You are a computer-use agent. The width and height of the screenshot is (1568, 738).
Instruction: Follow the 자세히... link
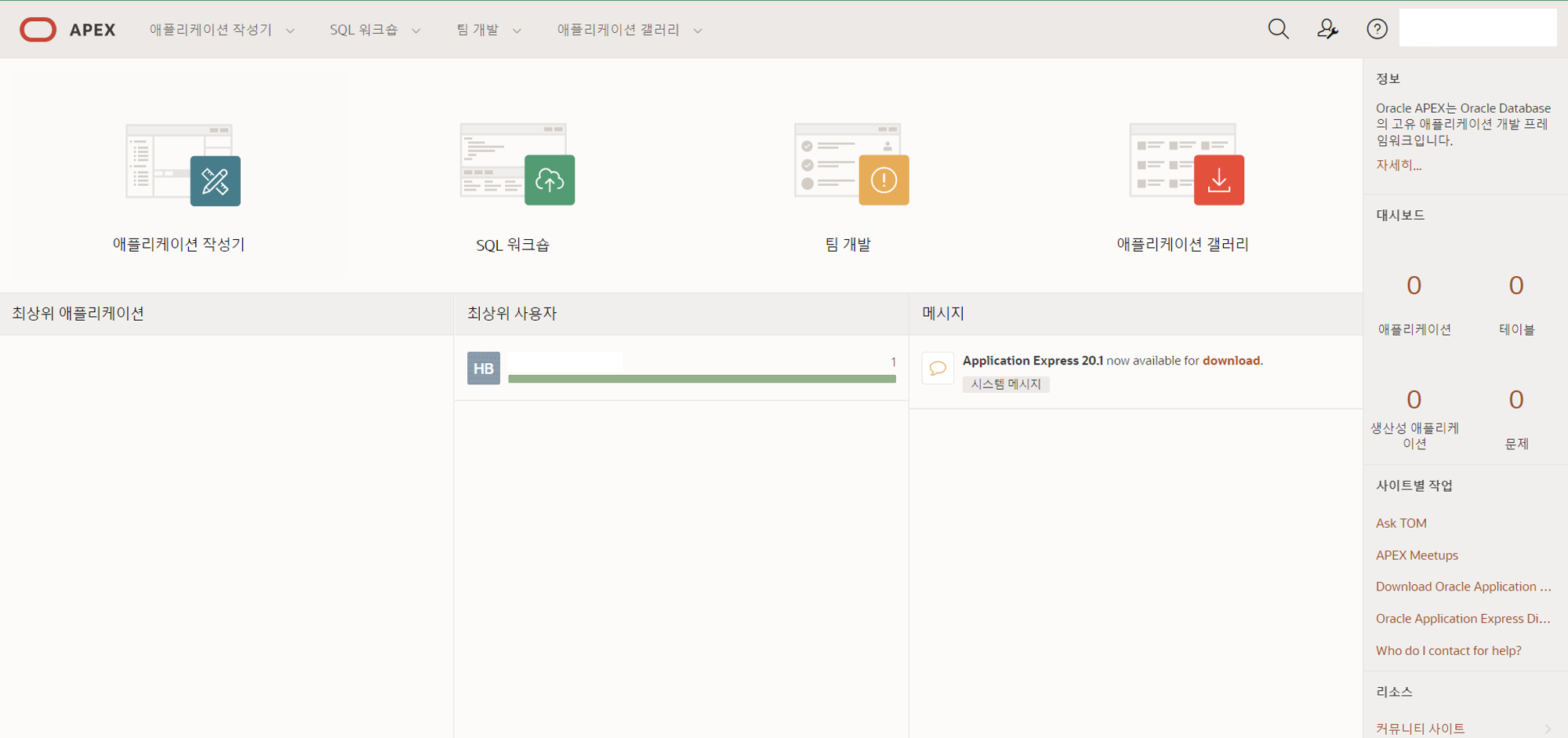(1399, 165)
